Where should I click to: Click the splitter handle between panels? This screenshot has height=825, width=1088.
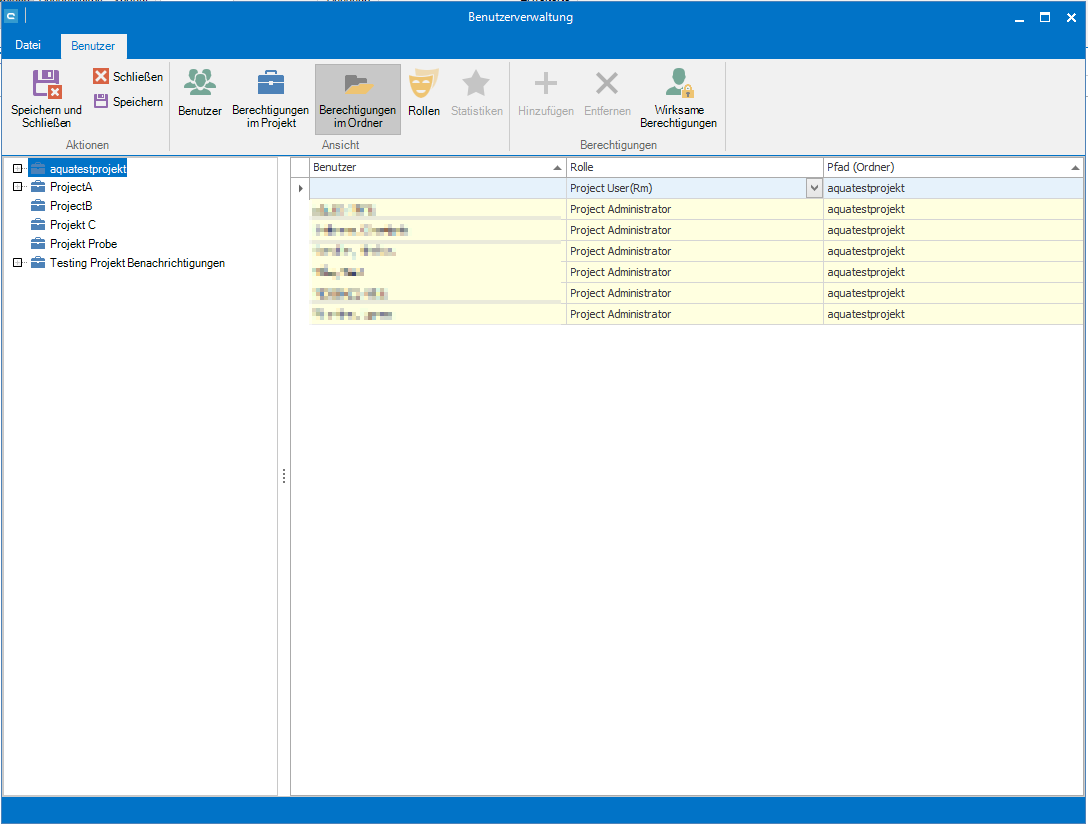284,476
